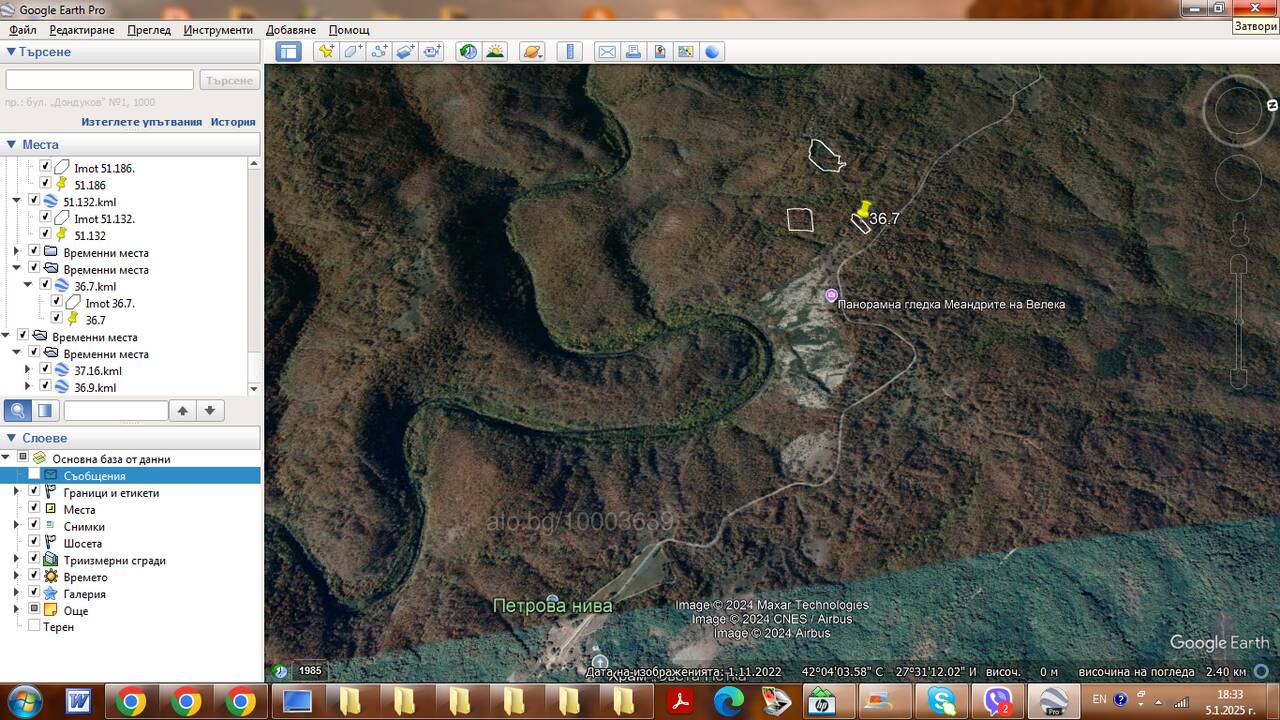This screenshot has width=1280, height=720.
Task: Open the История link
Action: (233, 122)
